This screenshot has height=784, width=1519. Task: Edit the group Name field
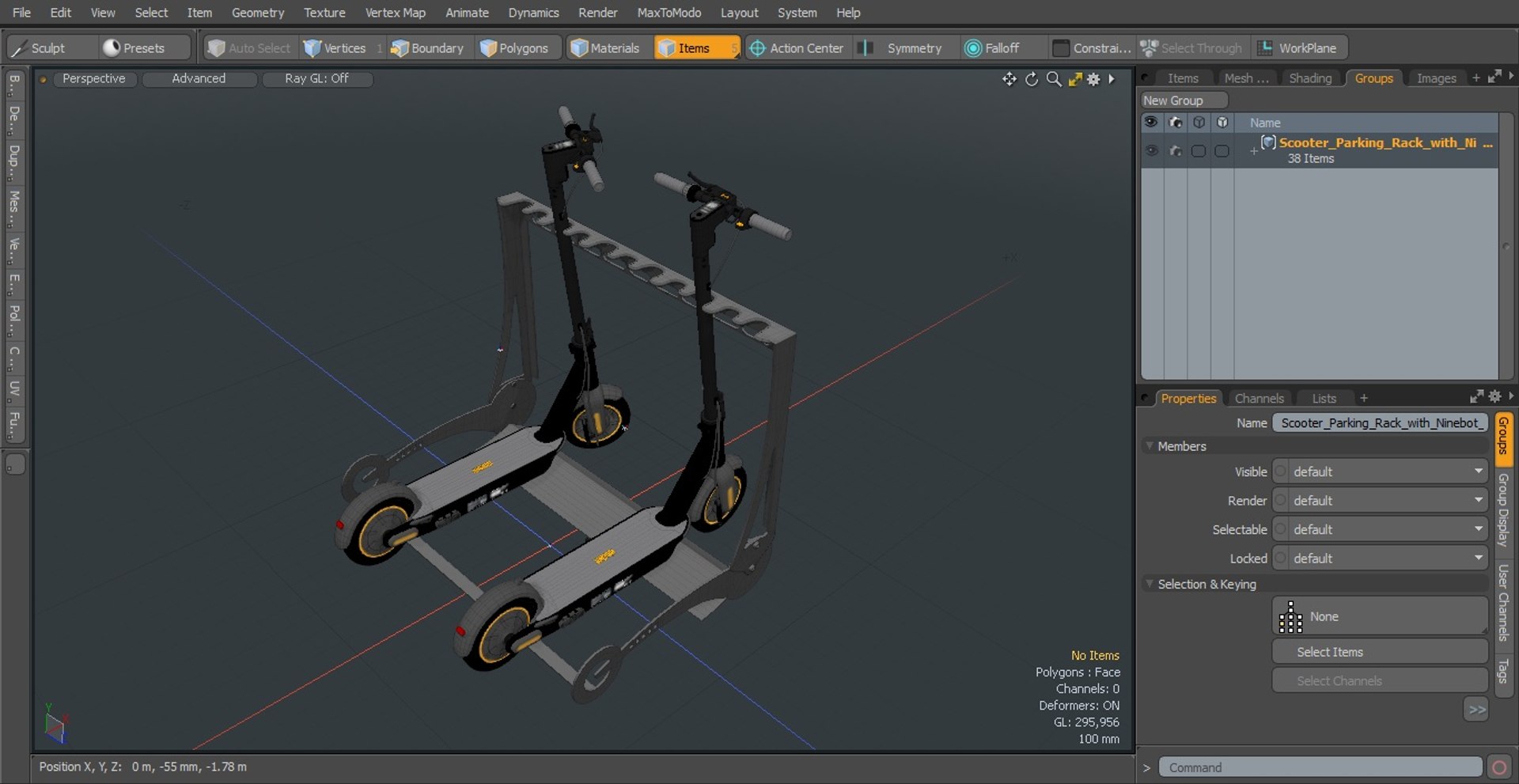tap(1380, 423)
